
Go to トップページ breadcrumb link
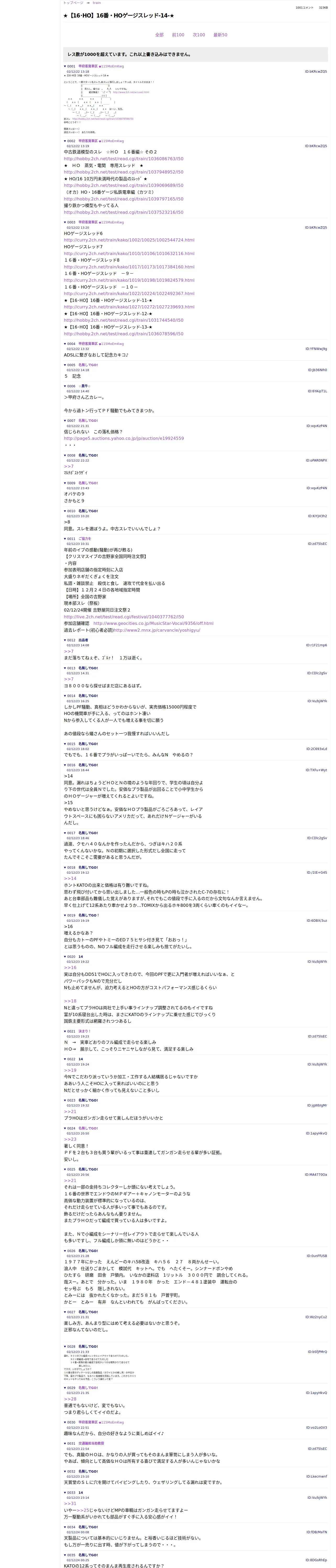pos(73,3)
